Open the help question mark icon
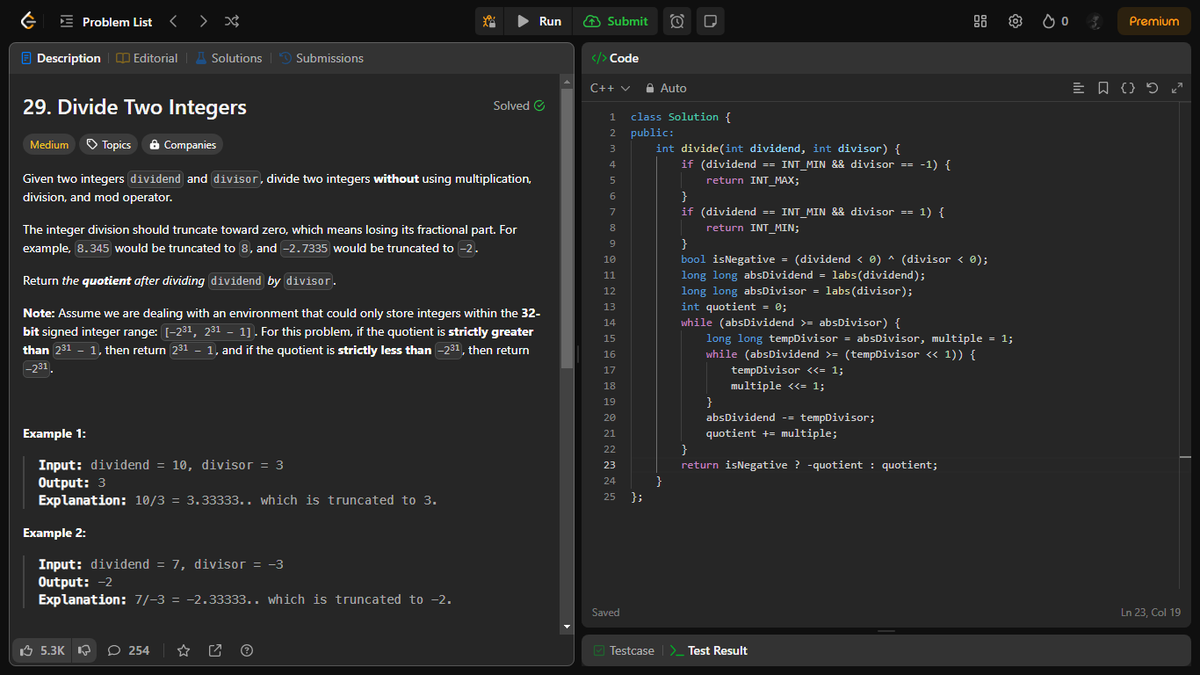 pos(246,650)
